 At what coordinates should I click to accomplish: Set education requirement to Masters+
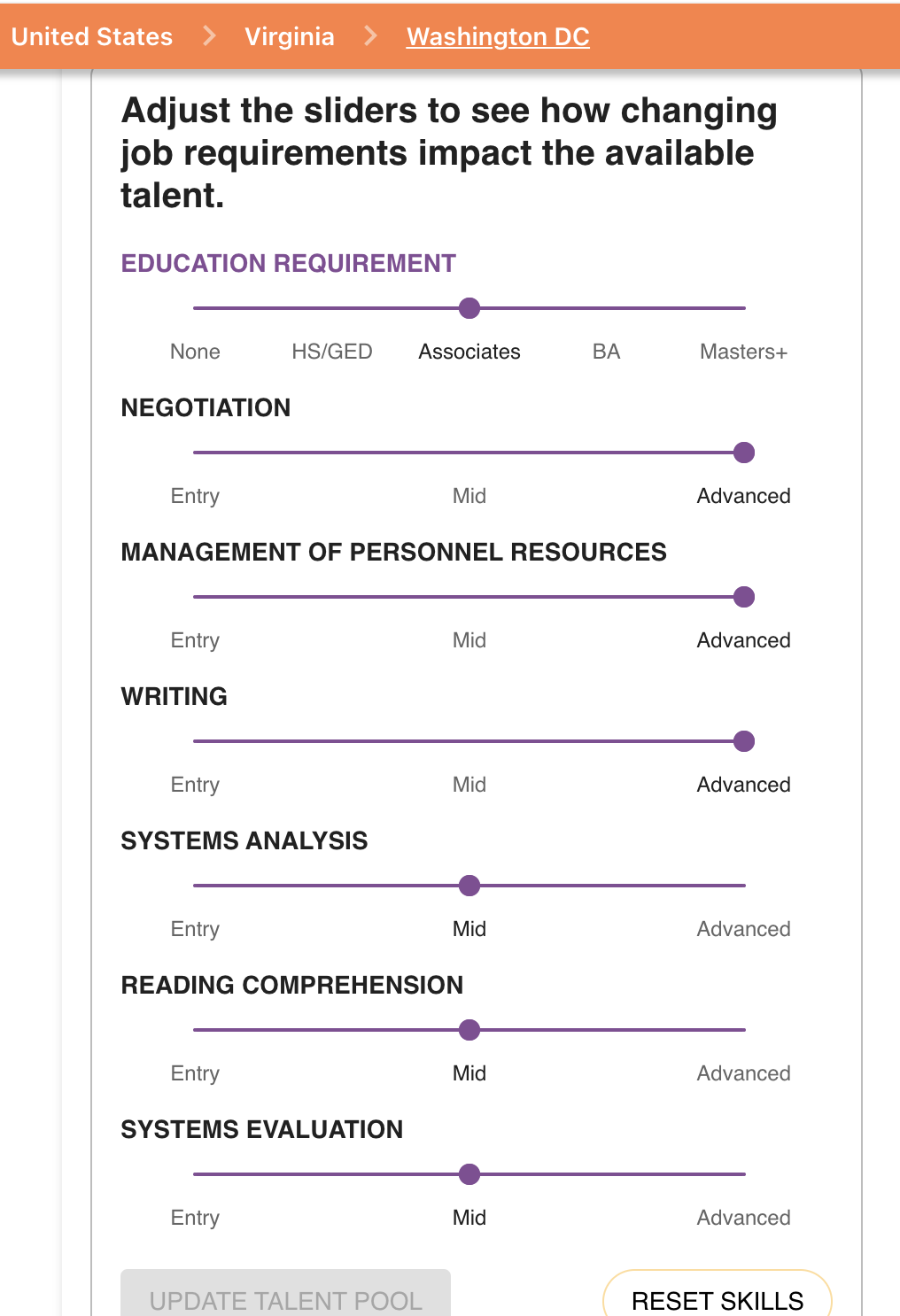coord(743,352)
